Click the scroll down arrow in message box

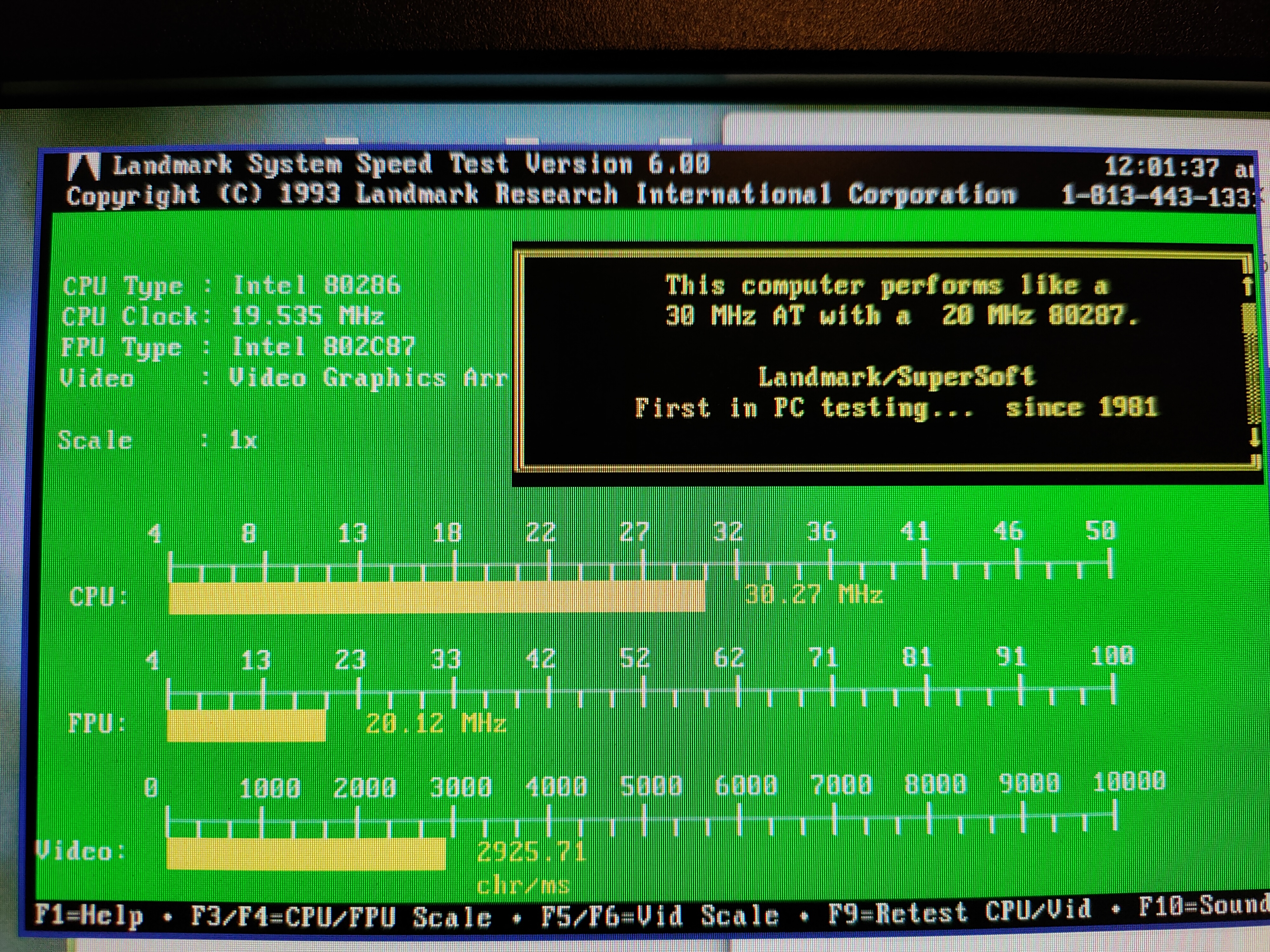(1254, 437)
